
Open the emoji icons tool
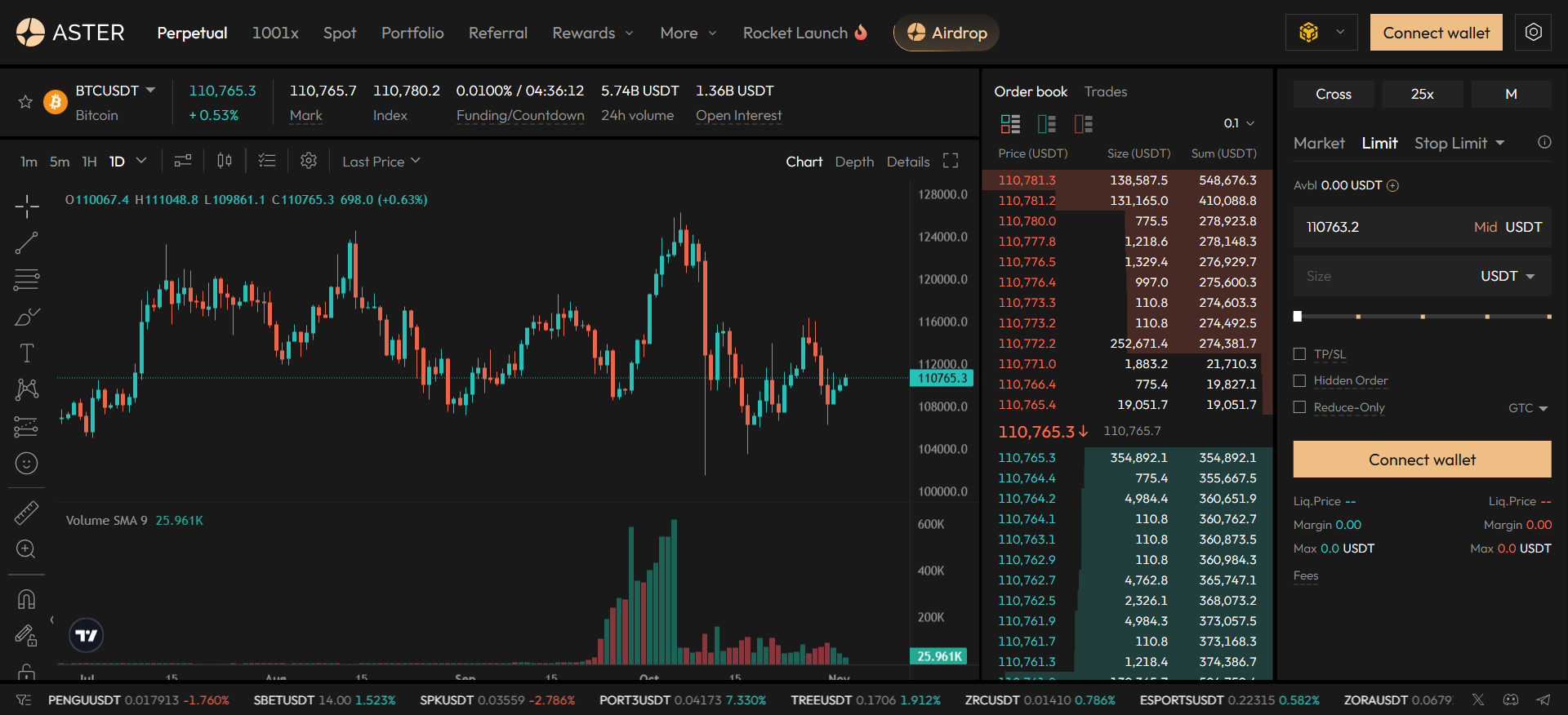pos(26,464)
